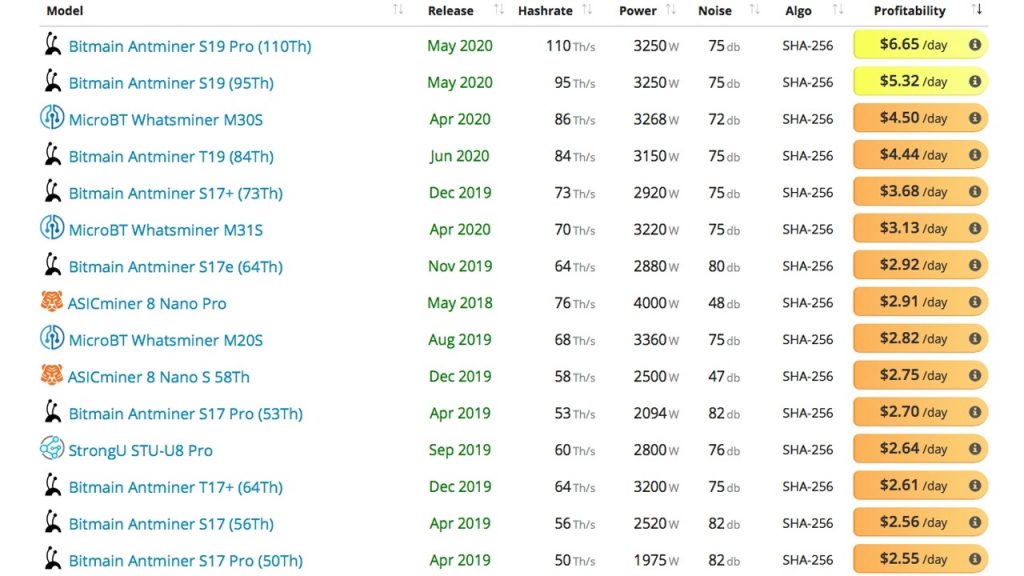Click Bitmain logo next to Antminer T19 (84Th)
1024x576 pixels.
pos(52,155)
